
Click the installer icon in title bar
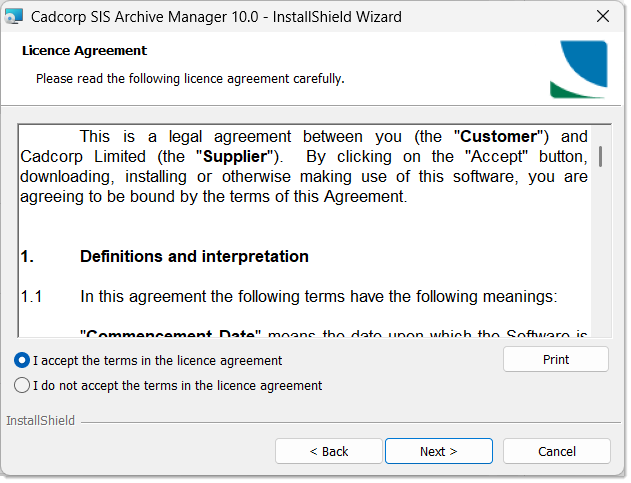tap(15, 17)
